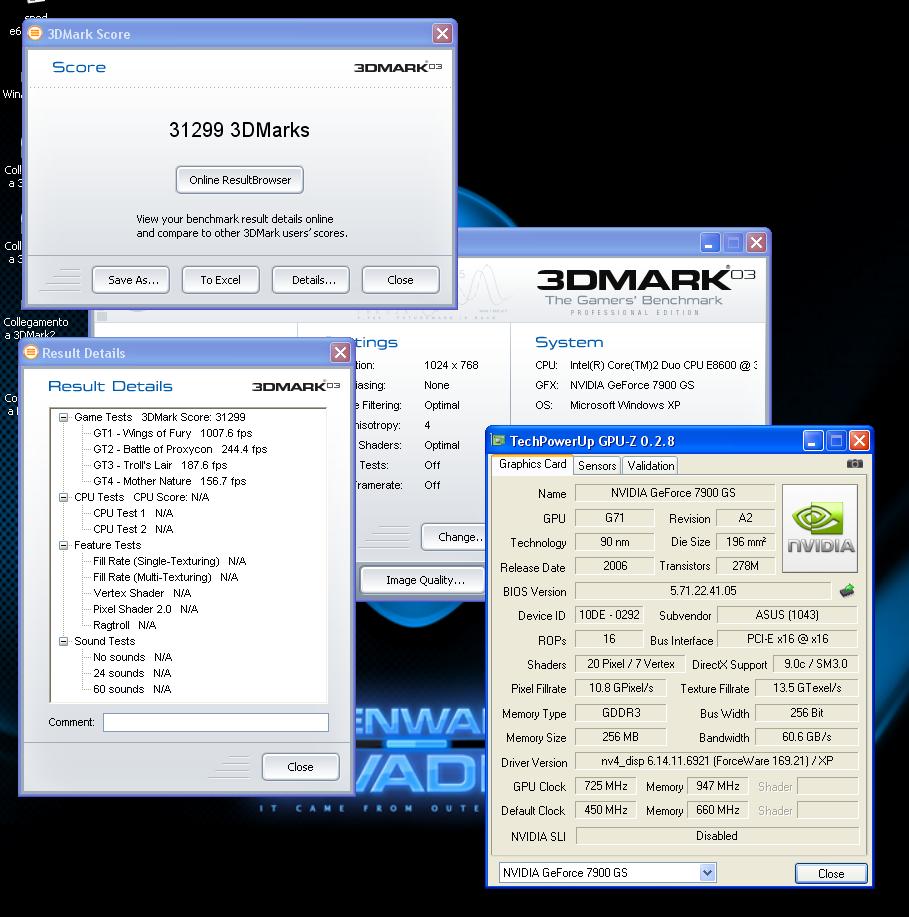This screenshot has width=909, height=917.
Task: Close the Result Details window with X
Action: pyautogui.click(x=340, y=353)
